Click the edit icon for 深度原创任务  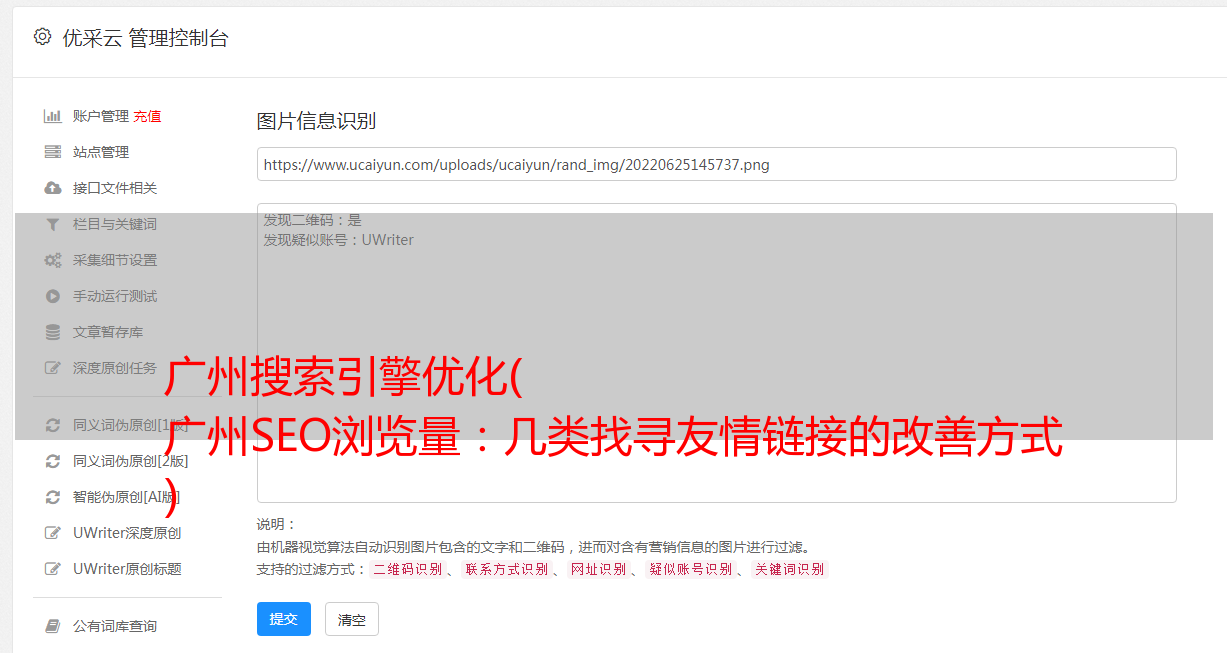pos(53,368)
